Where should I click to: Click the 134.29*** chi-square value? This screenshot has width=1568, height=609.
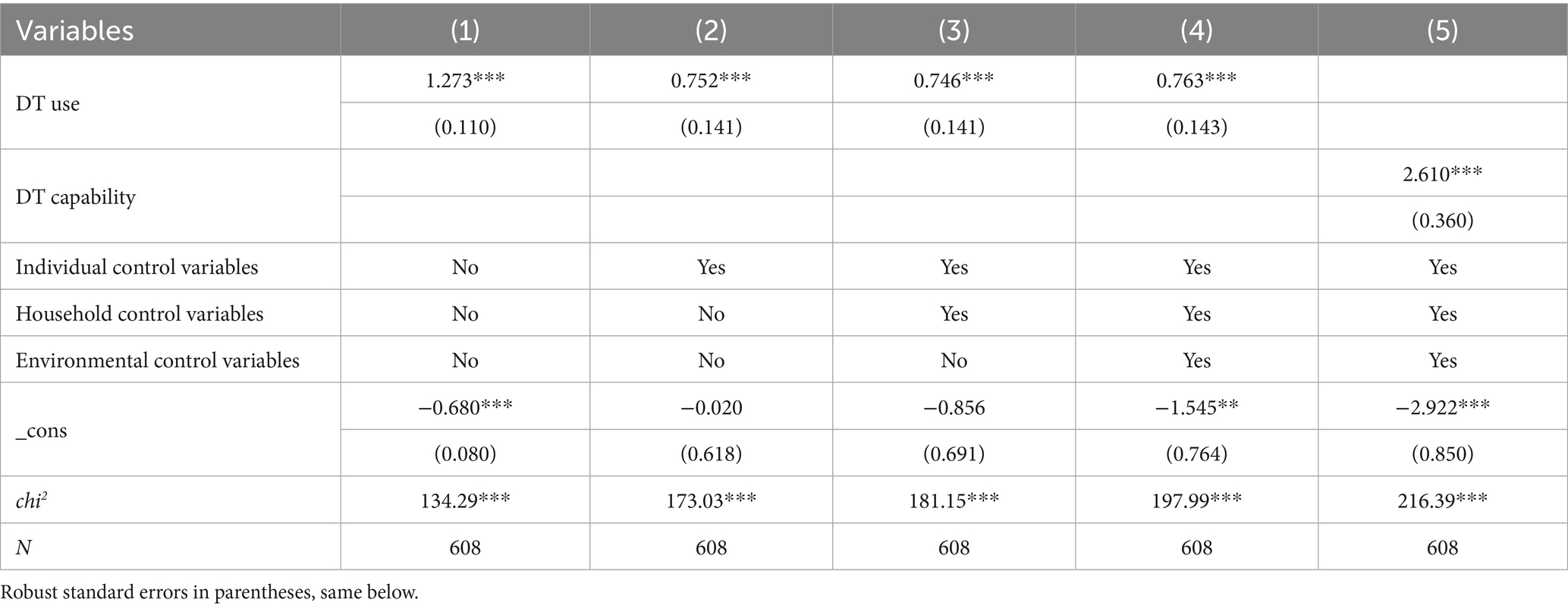(x=465, y=501)
